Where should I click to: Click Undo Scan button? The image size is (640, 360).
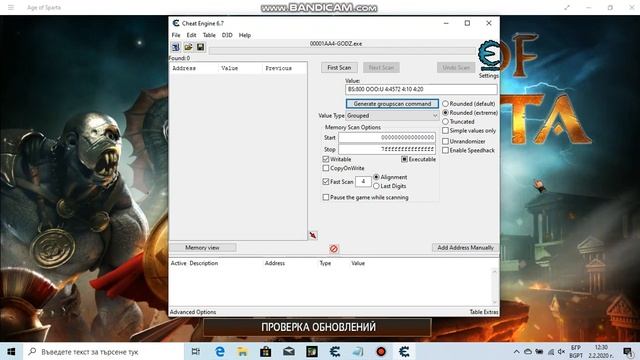tap(456, 67)
